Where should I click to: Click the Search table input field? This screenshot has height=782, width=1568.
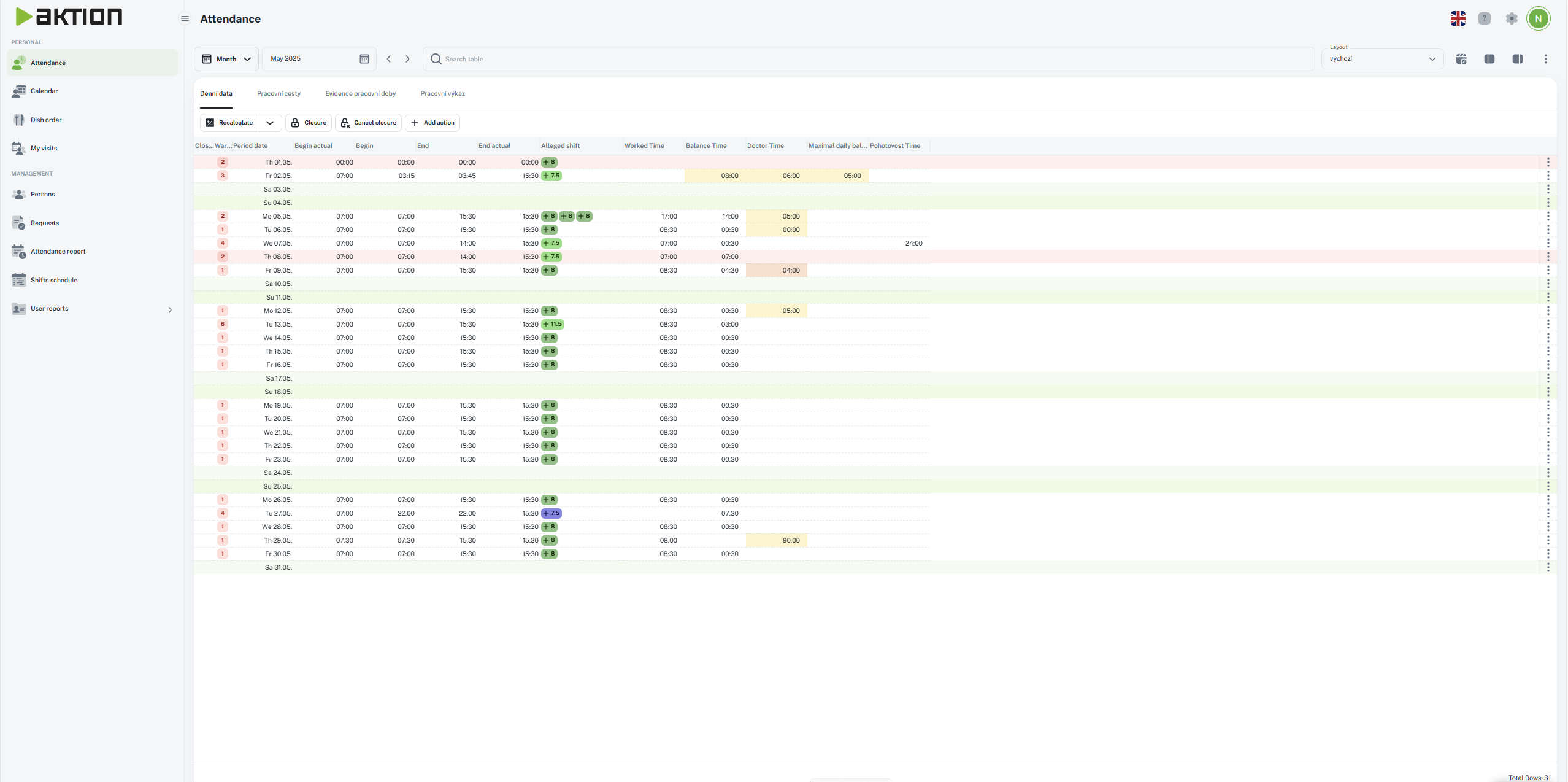859,59
